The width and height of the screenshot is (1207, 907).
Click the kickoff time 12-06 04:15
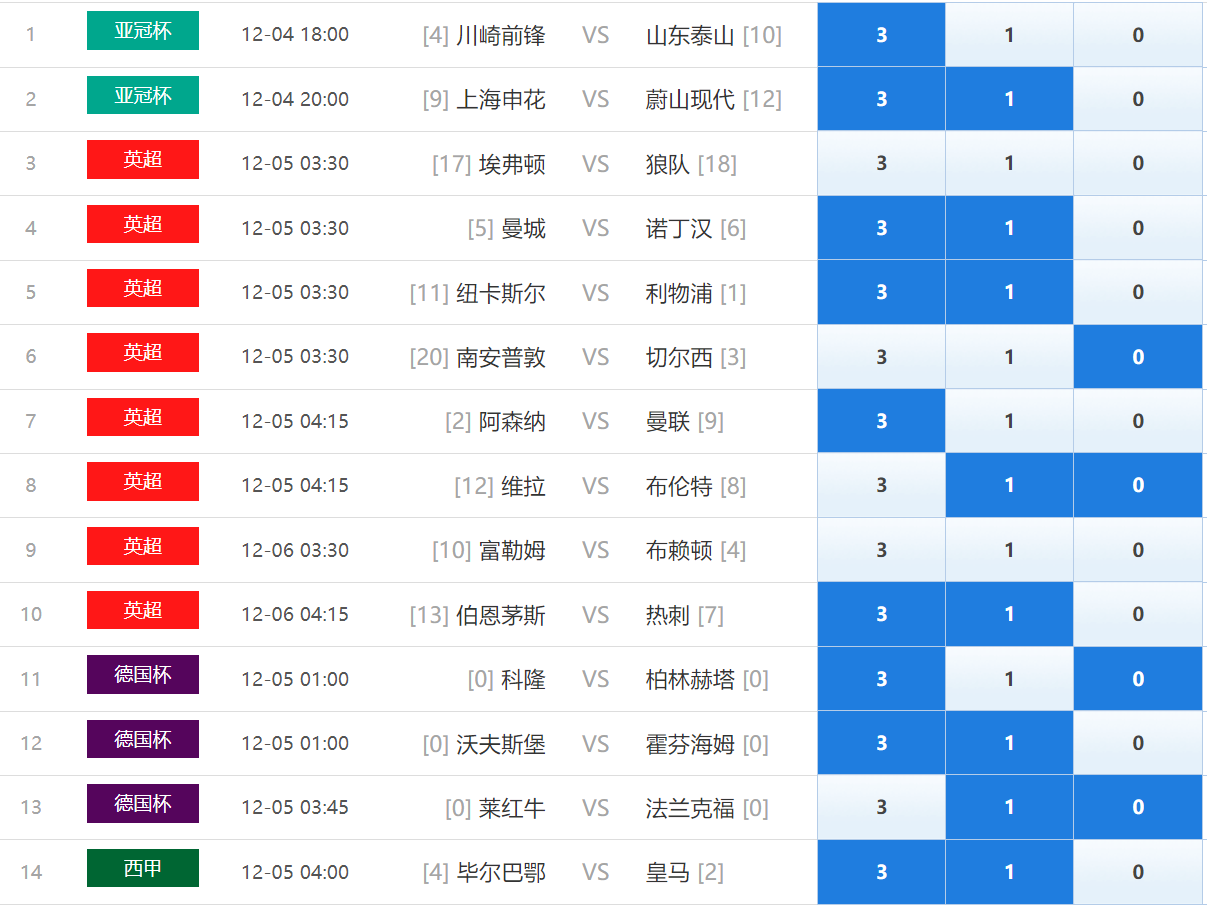point(295,614)
